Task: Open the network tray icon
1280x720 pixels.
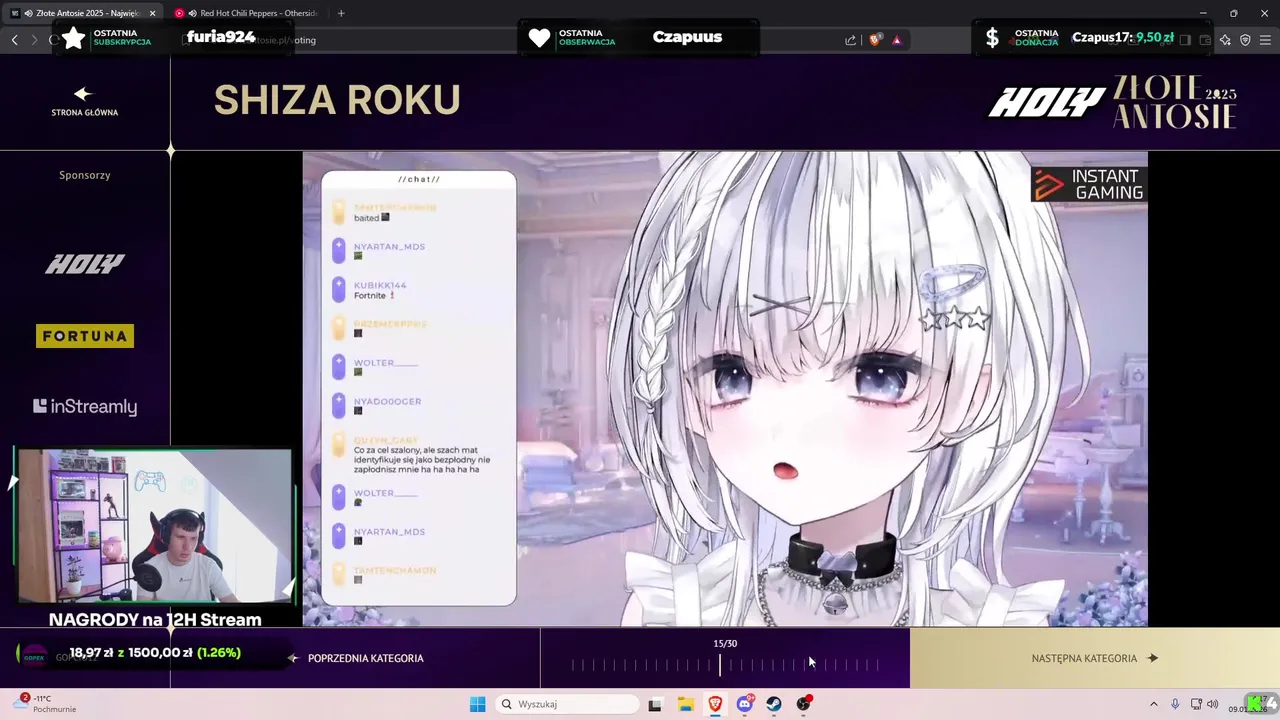Action: pos(1196,704)
